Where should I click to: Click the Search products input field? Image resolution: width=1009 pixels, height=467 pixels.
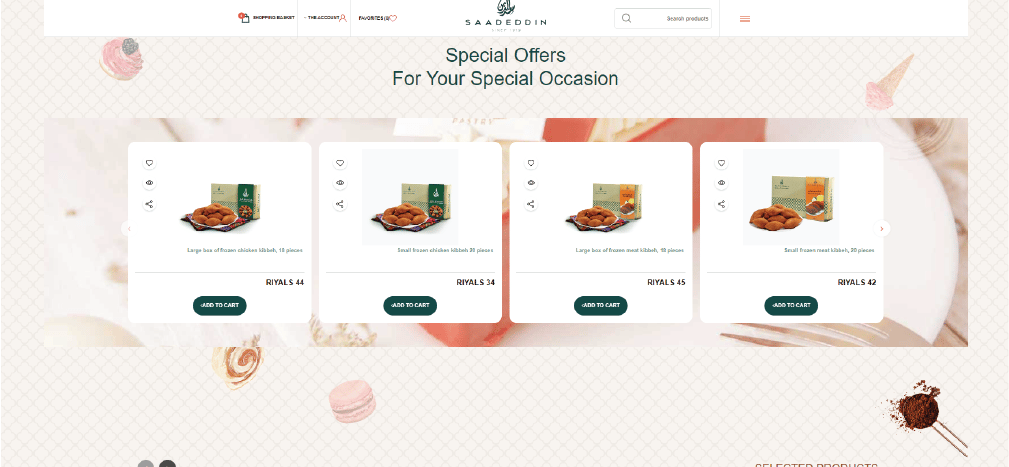(663, 19)
